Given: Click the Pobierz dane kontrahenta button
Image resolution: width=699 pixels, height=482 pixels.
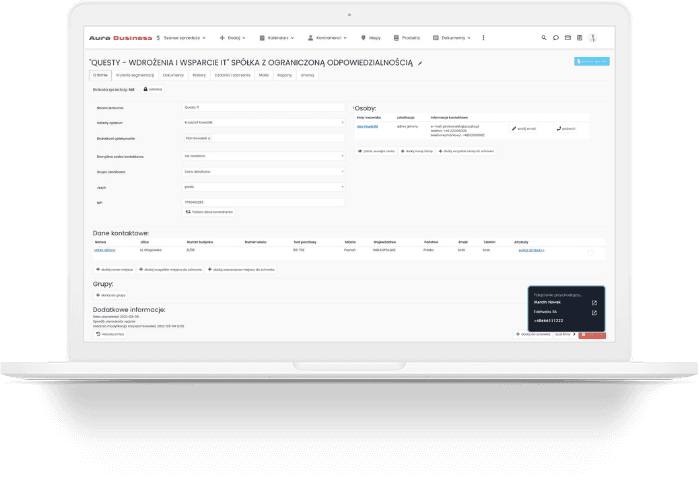Looking at the screenshot, I should [x=209, y=212].
